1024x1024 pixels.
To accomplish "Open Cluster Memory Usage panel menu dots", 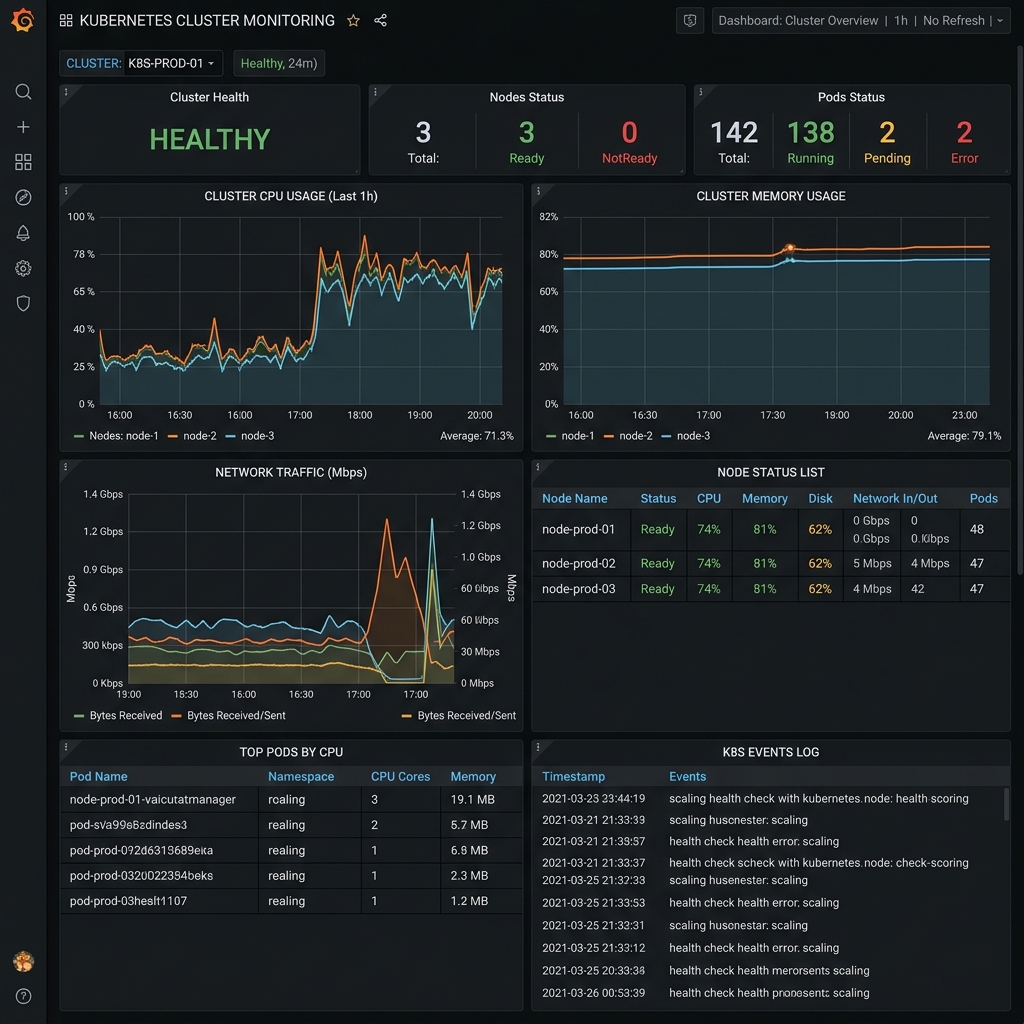I will point(538,191).
